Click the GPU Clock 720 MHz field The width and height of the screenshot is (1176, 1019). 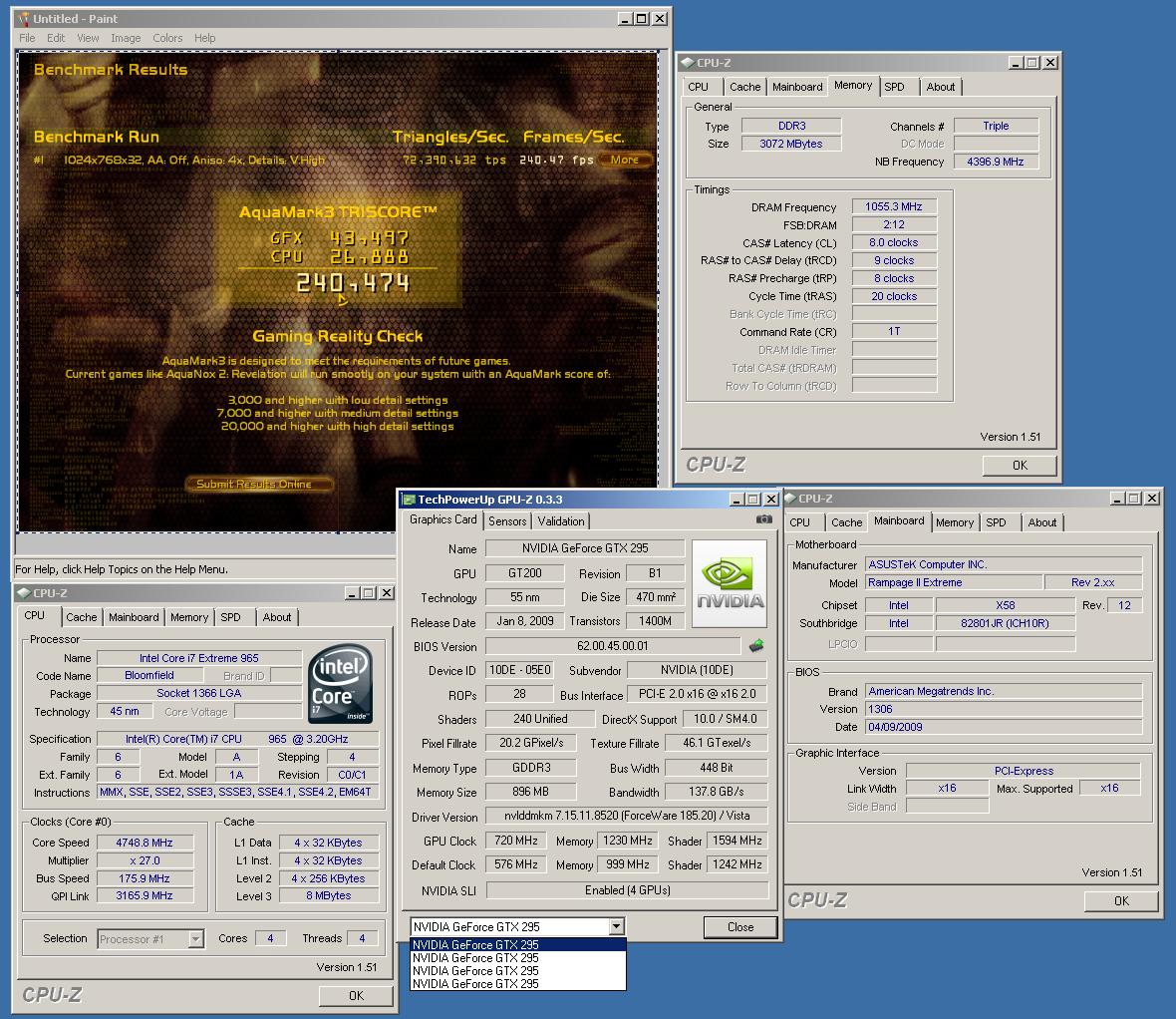coord(516,841)
